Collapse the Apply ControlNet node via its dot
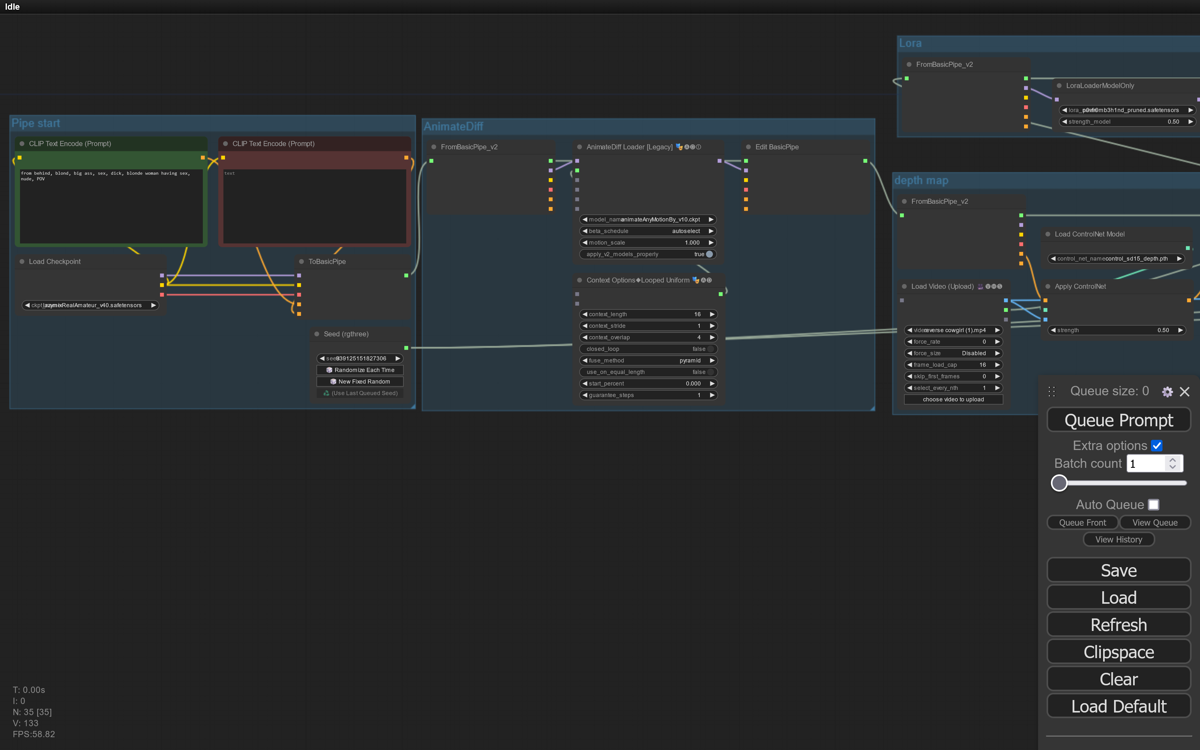Viewport: 1200px width, 750px height. click(1048, 287)
